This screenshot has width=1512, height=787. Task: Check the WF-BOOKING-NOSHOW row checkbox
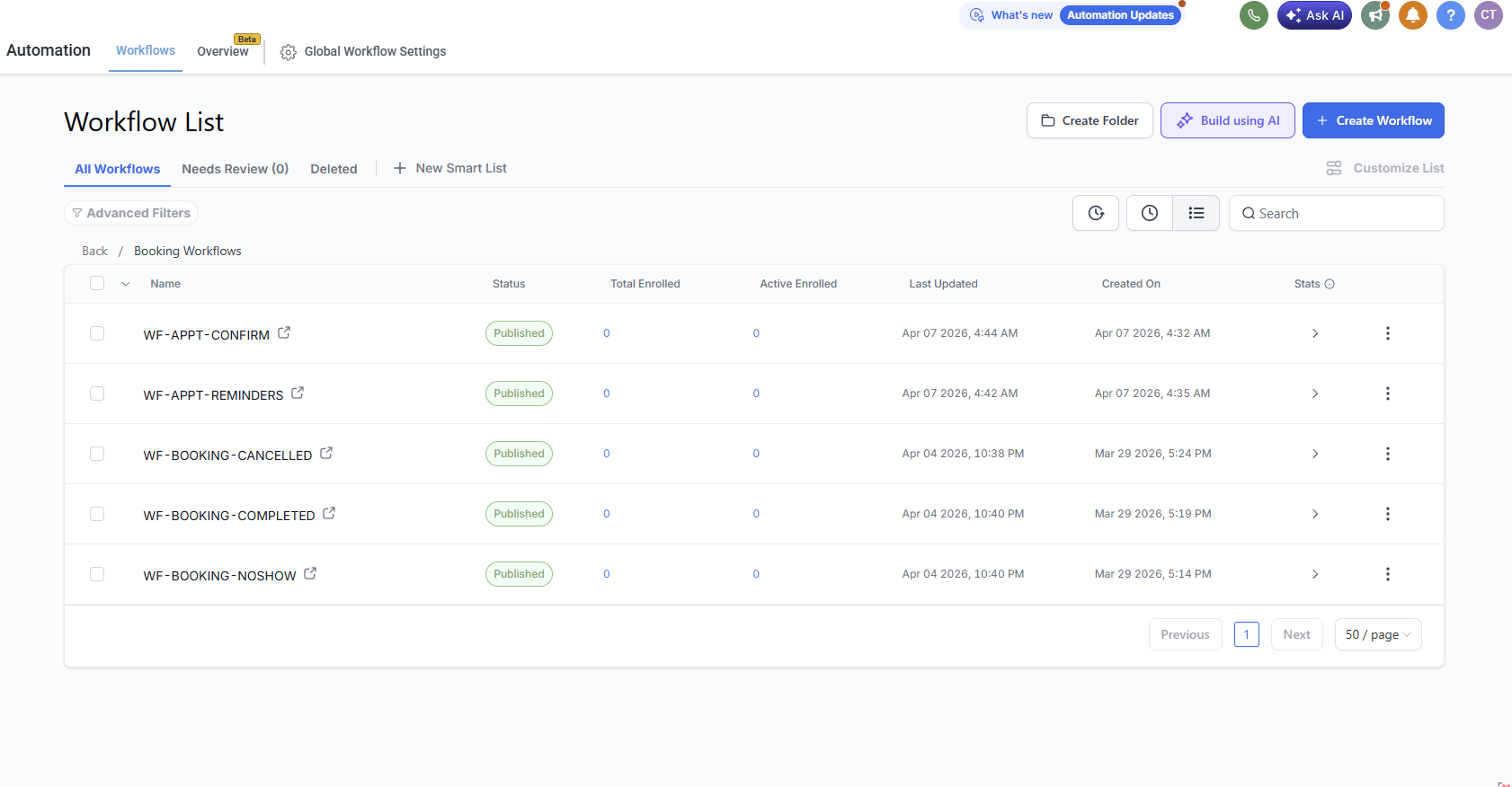click(x=97, y=574)
